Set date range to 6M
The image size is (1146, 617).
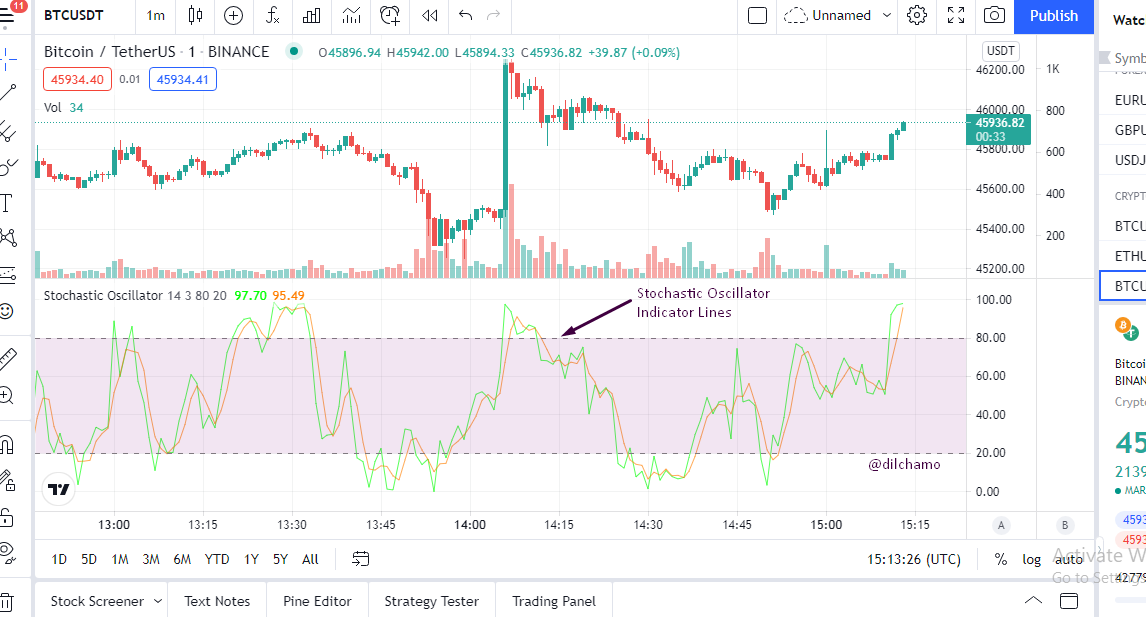pyautogui.click(x=182, y=559)
